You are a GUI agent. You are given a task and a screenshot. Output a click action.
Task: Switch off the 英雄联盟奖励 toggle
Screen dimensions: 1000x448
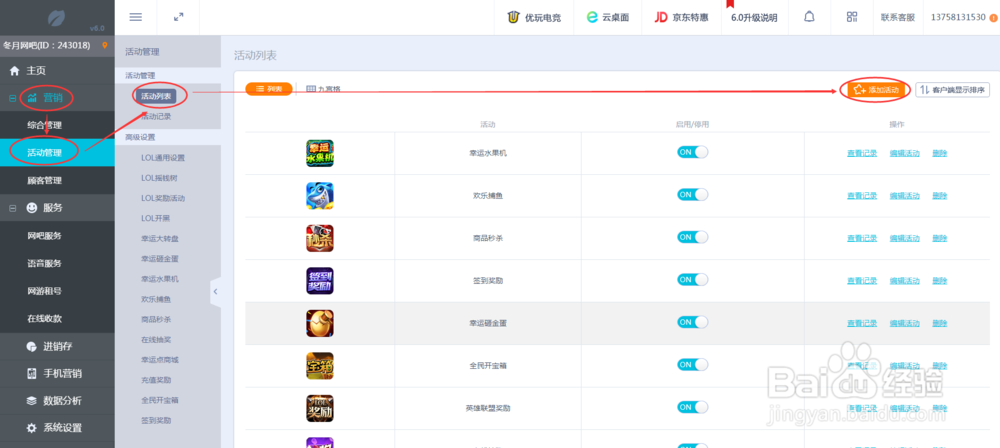point(693,407)
